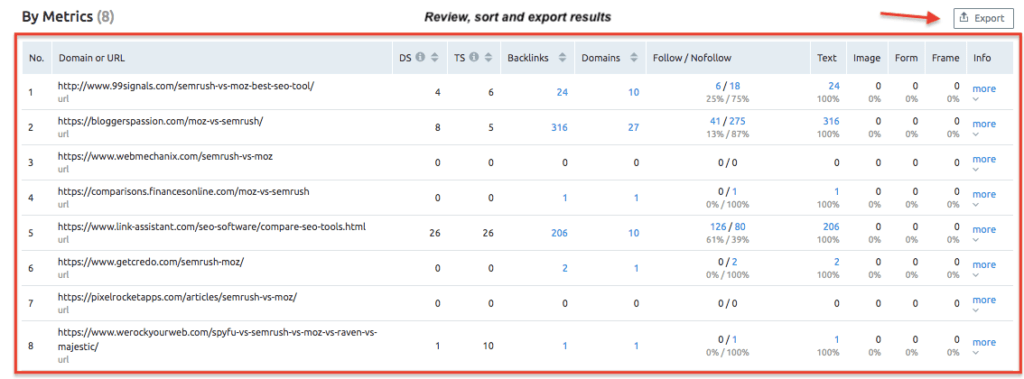The height and width of the screenshot is (379, 1024).
Task: Expand more info for 99signals row
Action: (984, 89)
